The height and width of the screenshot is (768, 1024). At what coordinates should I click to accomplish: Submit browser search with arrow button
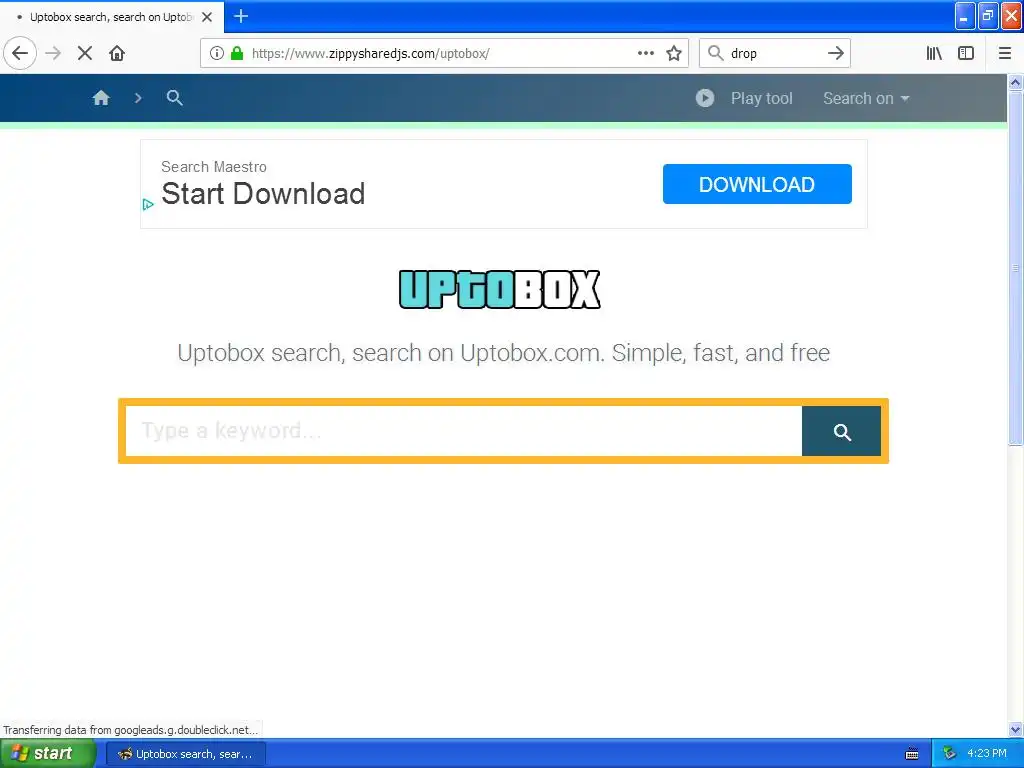[835, 53]
